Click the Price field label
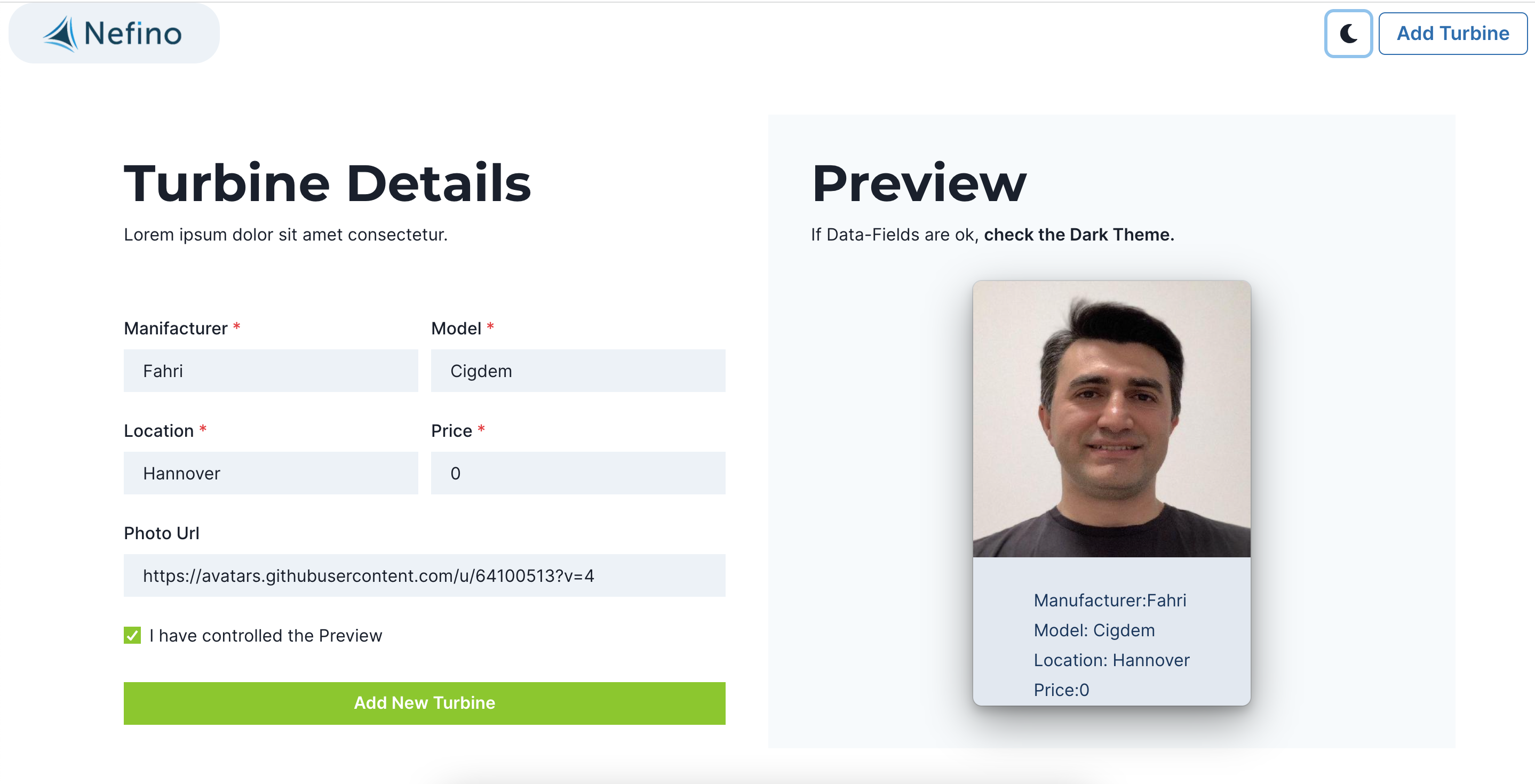This screenshot has height=784, width=1535. [451, 431]
